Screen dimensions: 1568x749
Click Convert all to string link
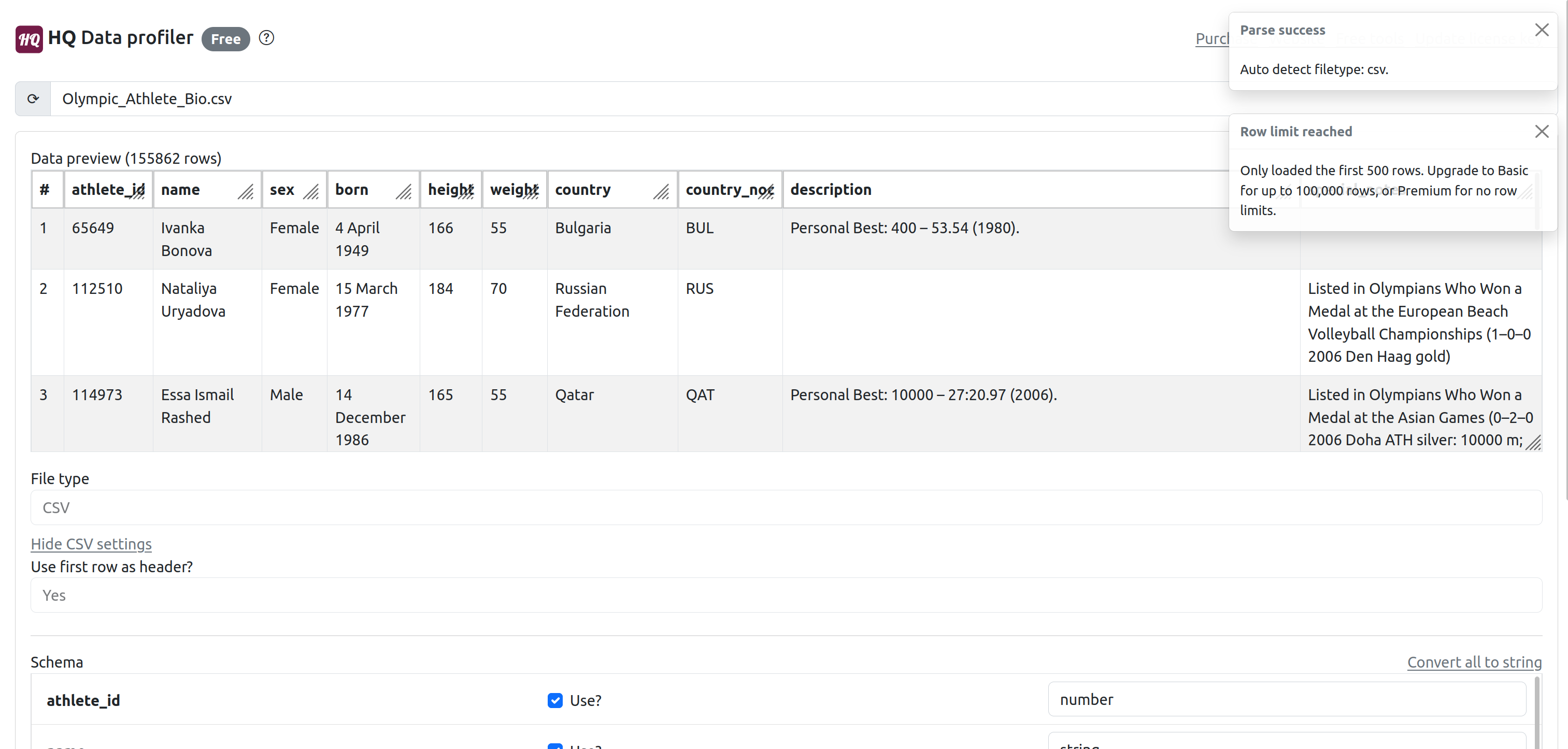tap(1474, 662)
